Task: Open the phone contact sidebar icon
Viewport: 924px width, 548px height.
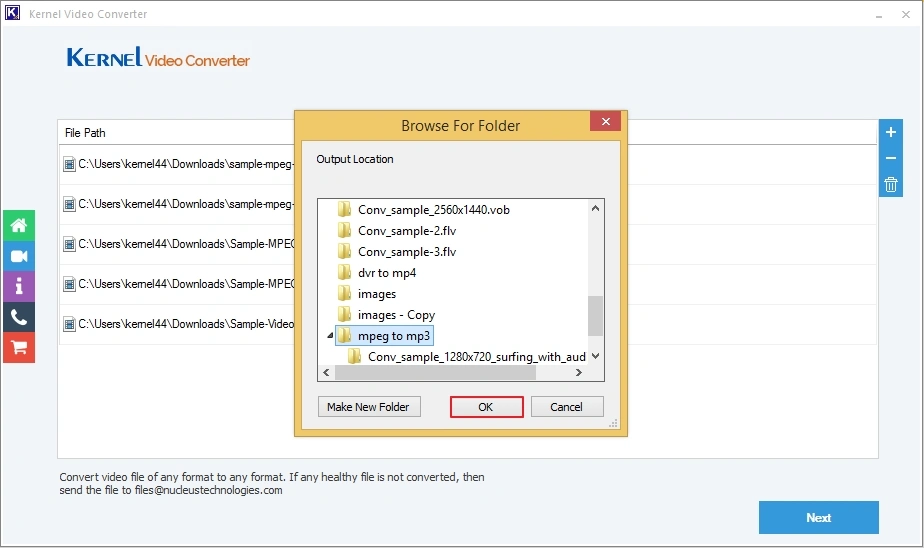Action: click(x=19, y=317)
